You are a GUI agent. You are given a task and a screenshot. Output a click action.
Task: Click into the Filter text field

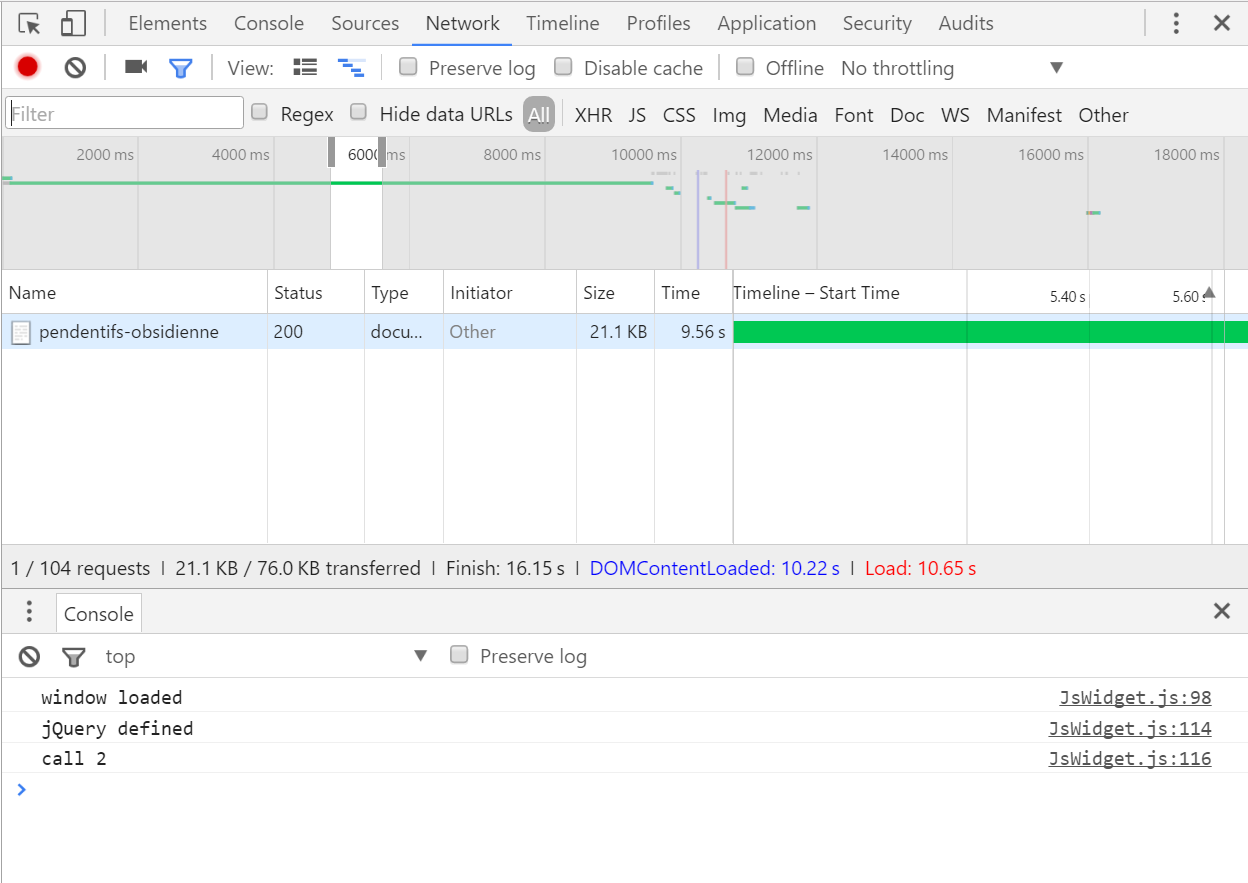(124, 113)
